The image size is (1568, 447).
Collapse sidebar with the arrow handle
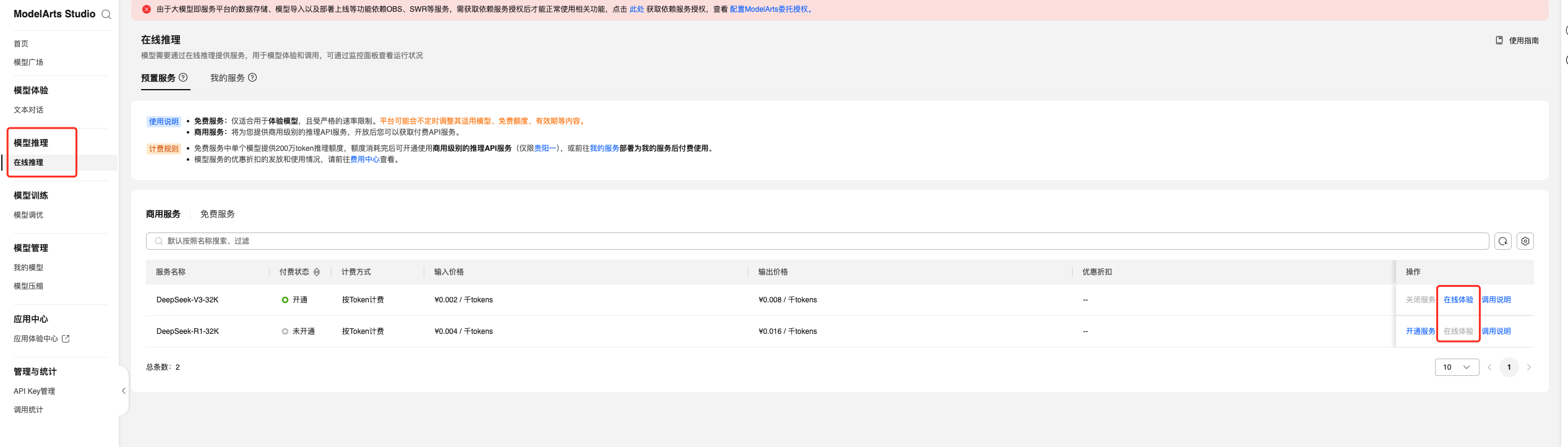coord(124,391)
